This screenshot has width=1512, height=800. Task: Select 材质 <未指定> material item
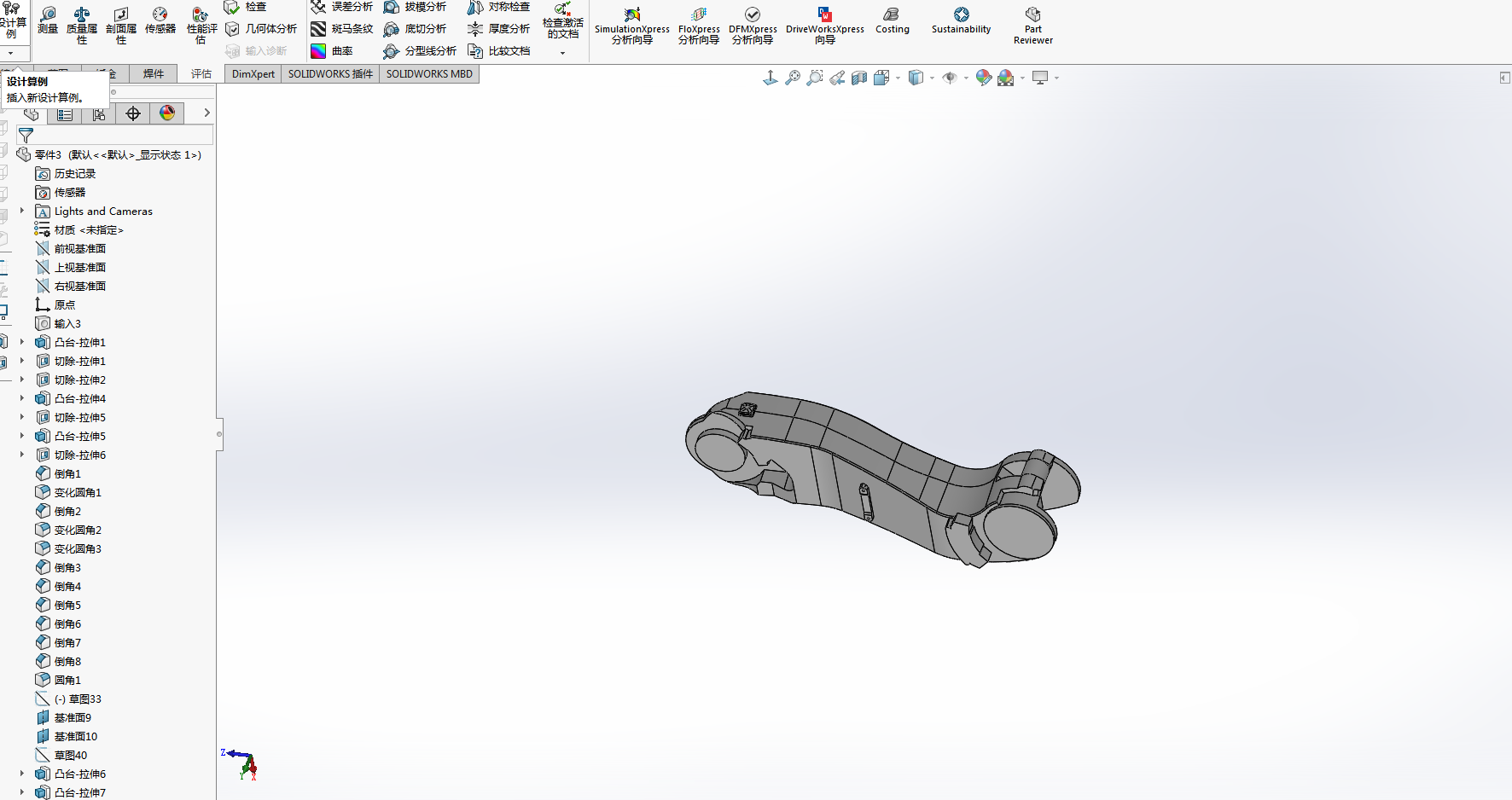coord(79,229)
